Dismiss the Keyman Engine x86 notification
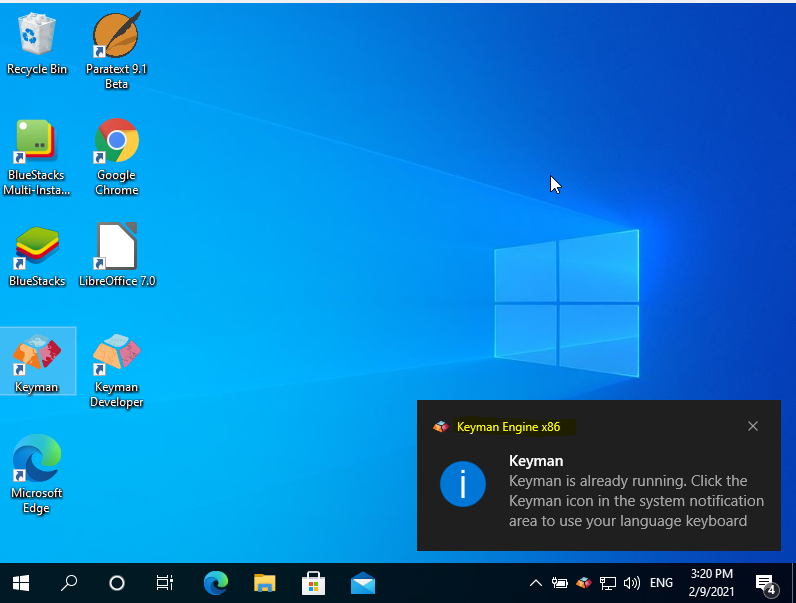796x603 pixels. coord(753,426)
